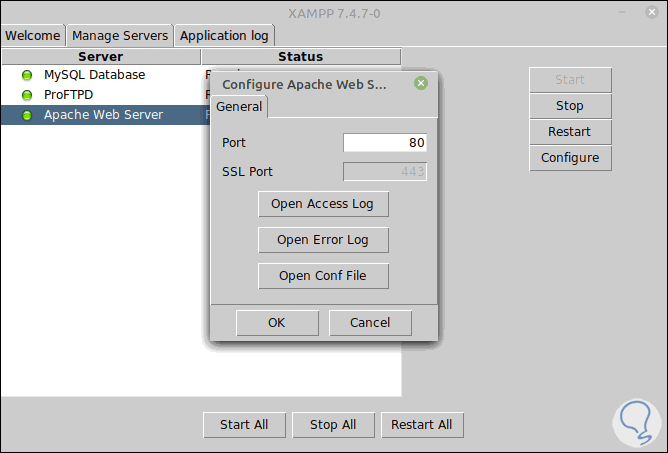Image resolution: width=668 pixels, height=453 pixels.
Task: Switch to the Welcome tab
Action: click(33, 36)
